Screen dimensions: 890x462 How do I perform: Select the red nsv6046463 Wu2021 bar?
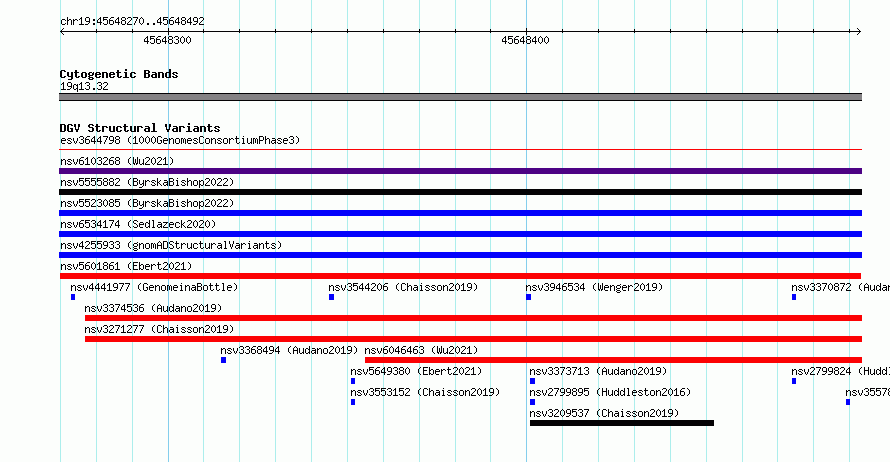point(614,360)
